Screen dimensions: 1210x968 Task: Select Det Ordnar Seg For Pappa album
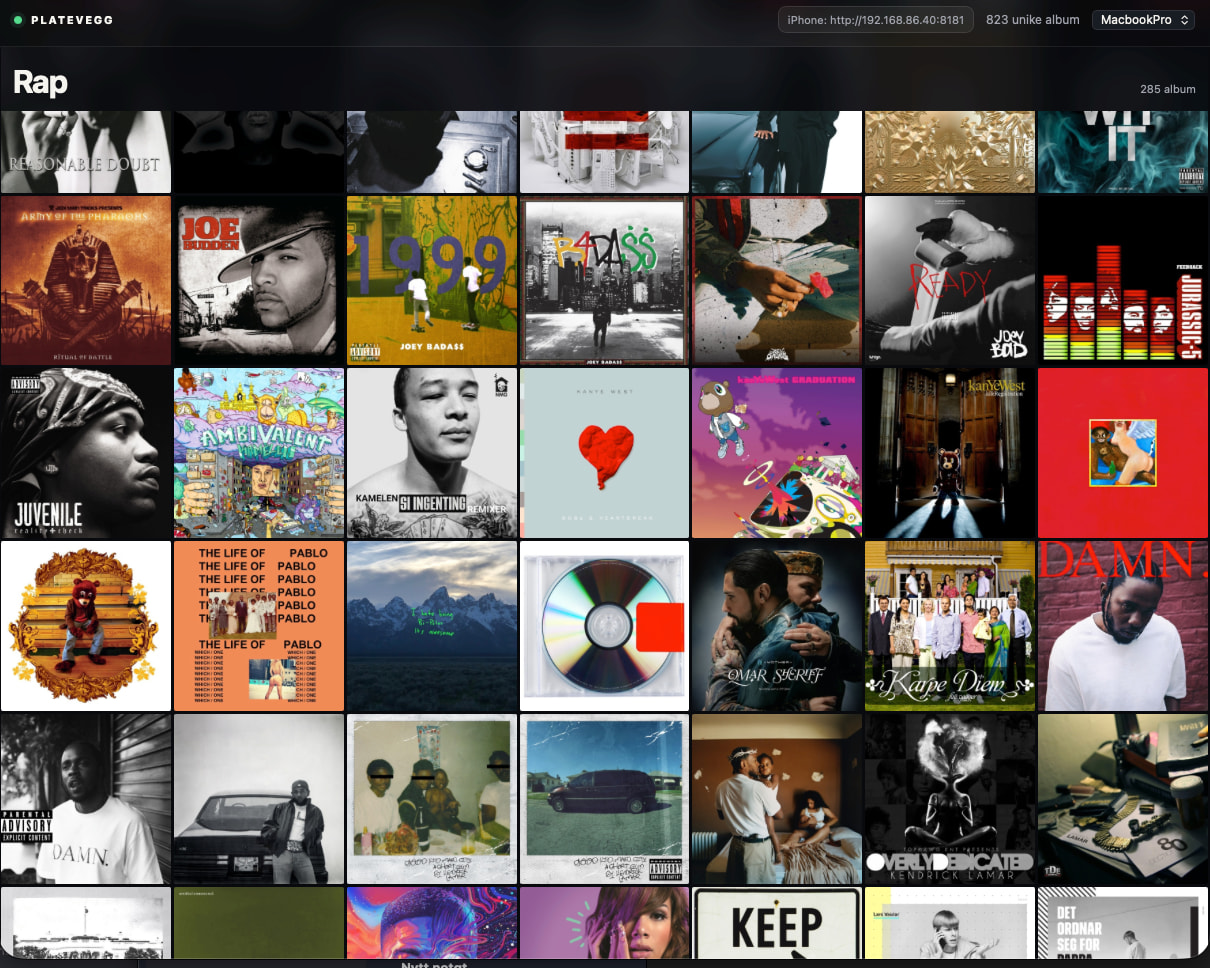coord(1124,923)
